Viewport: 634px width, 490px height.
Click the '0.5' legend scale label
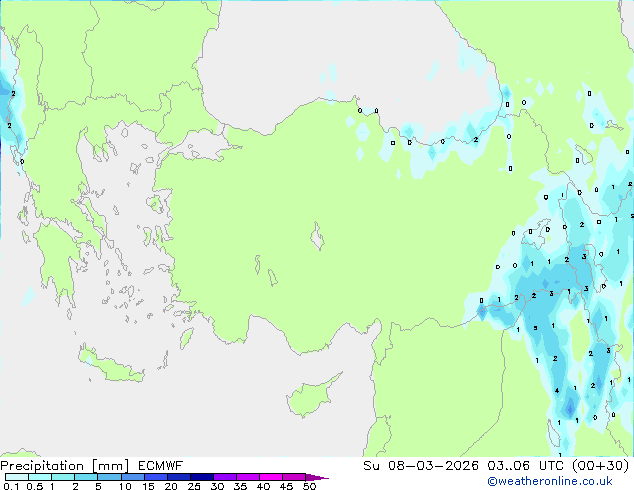tap(35, 486)
